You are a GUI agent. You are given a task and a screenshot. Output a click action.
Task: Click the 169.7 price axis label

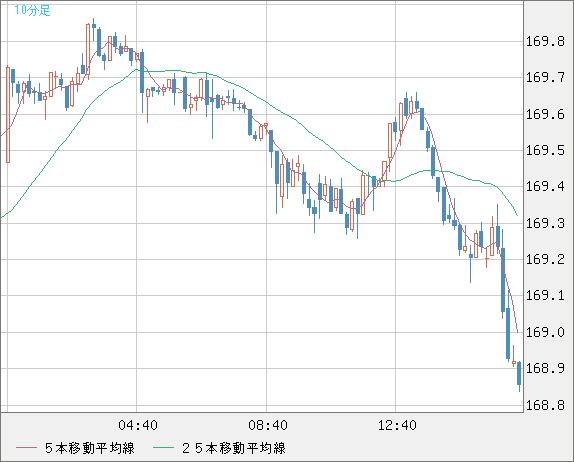pyautogui.click(x=545, y=77)
